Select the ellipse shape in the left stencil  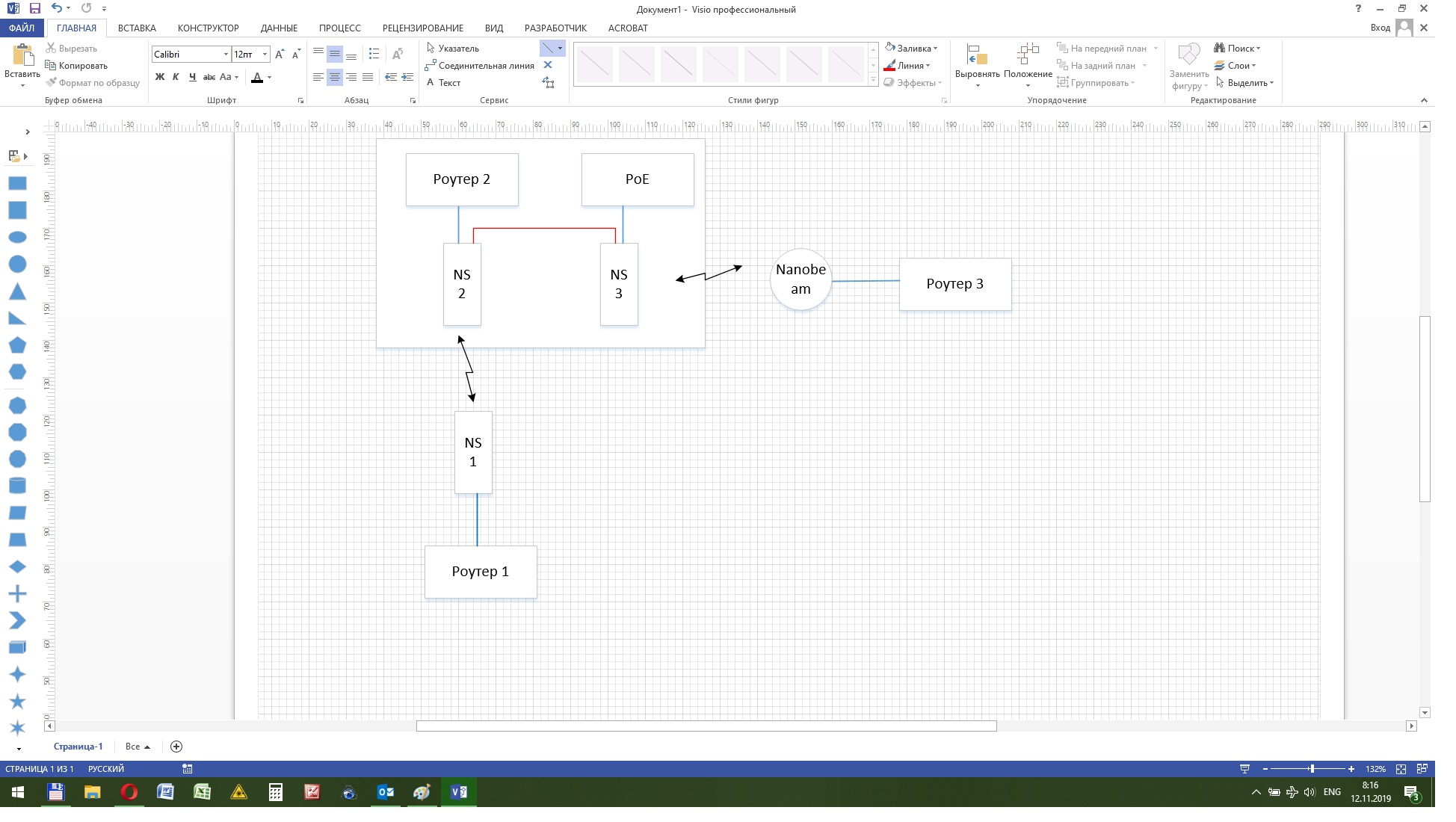(17, 237)
